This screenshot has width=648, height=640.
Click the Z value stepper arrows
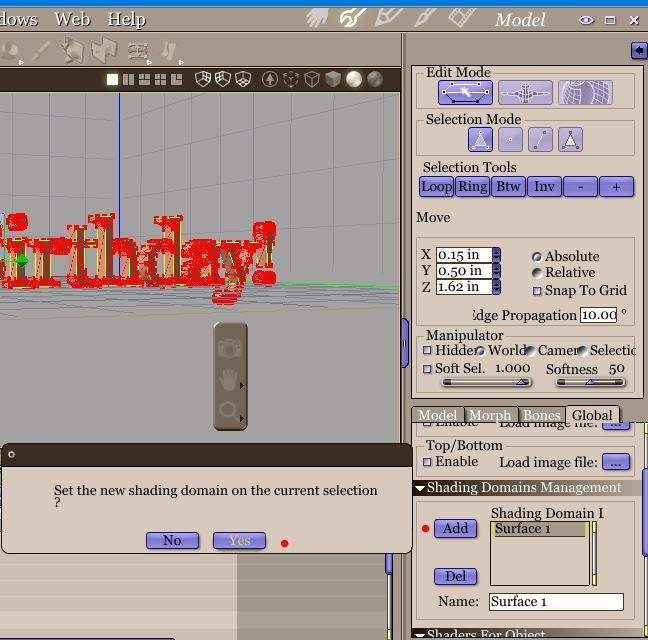pyautogui.click(x=496, y=287)
